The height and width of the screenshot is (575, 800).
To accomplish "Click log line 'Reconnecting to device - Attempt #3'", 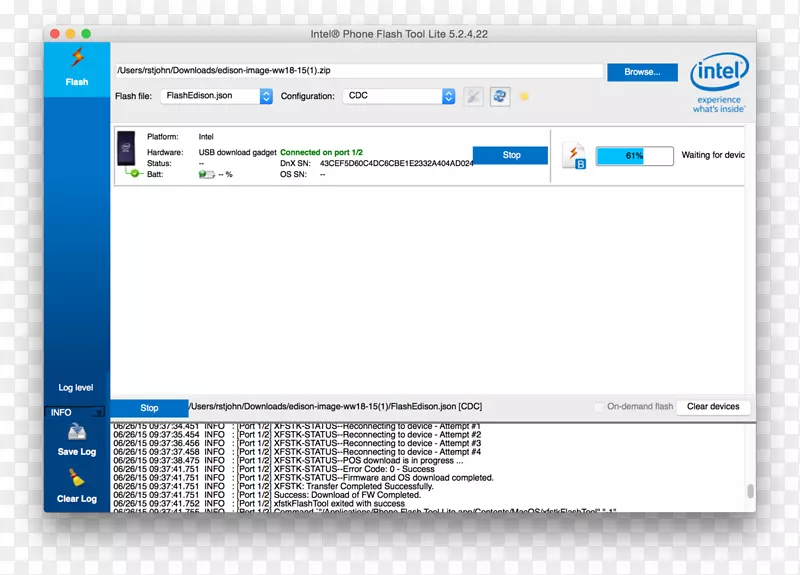I will 297,443.
